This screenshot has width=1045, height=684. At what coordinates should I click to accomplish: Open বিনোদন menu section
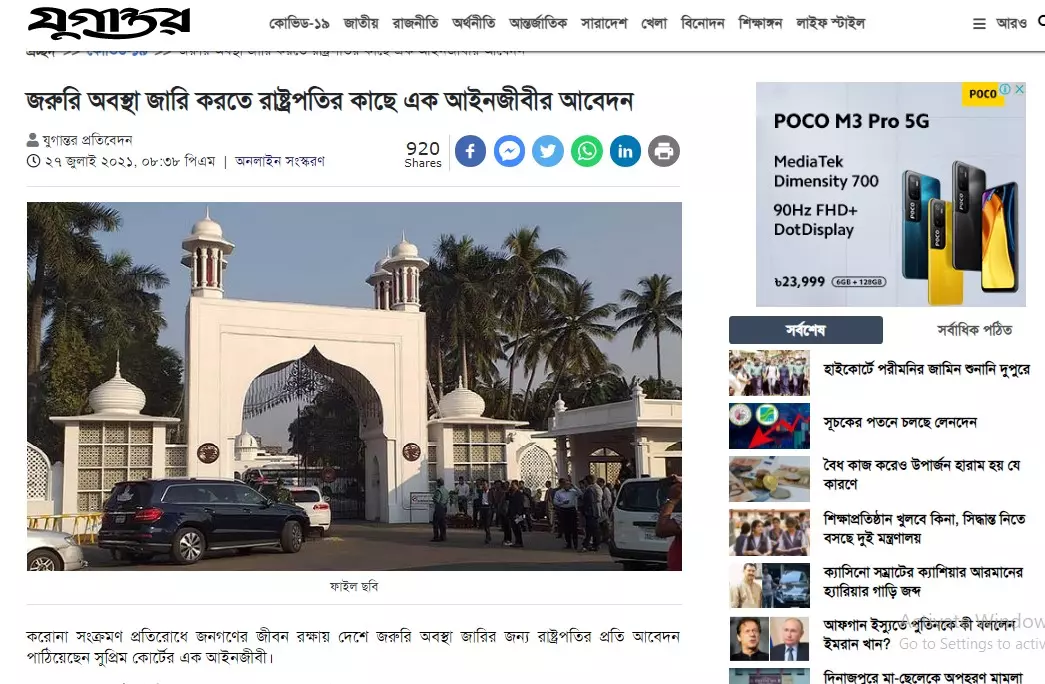[702, 23]
